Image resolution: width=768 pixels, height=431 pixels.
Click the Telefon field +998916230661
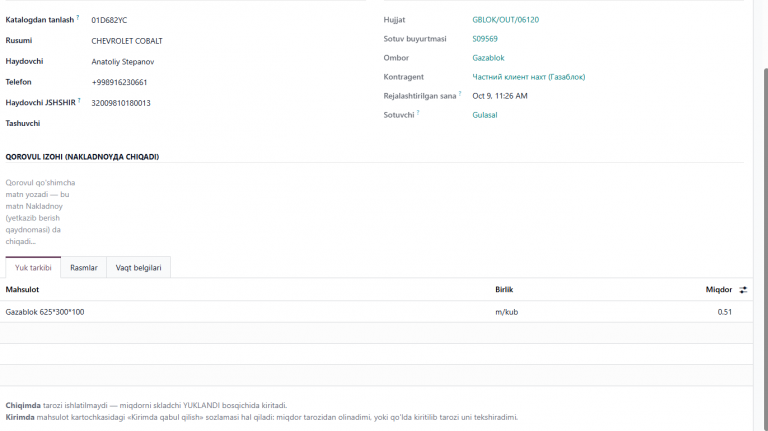119,82
